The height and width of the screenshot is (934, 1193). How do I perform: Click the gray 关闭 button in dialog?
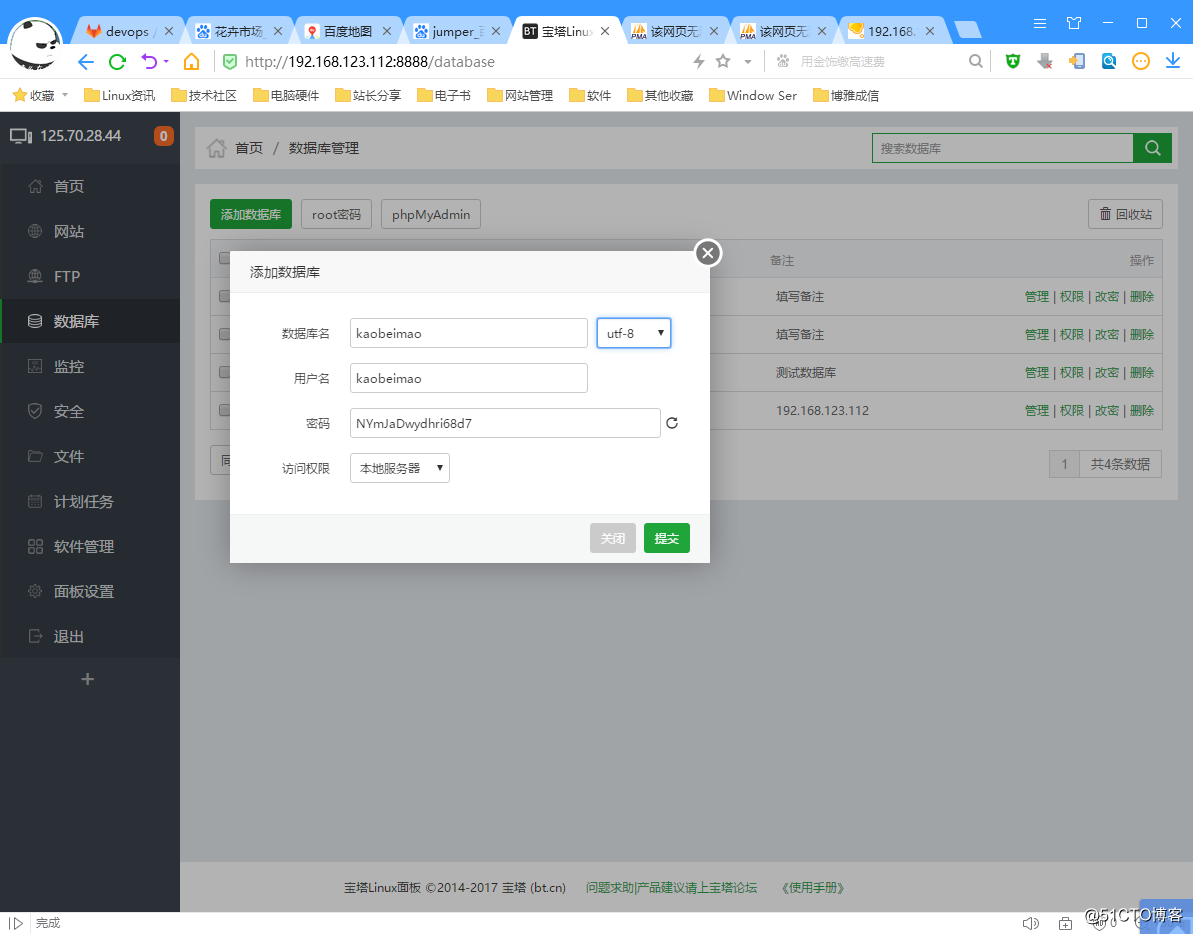612,538
